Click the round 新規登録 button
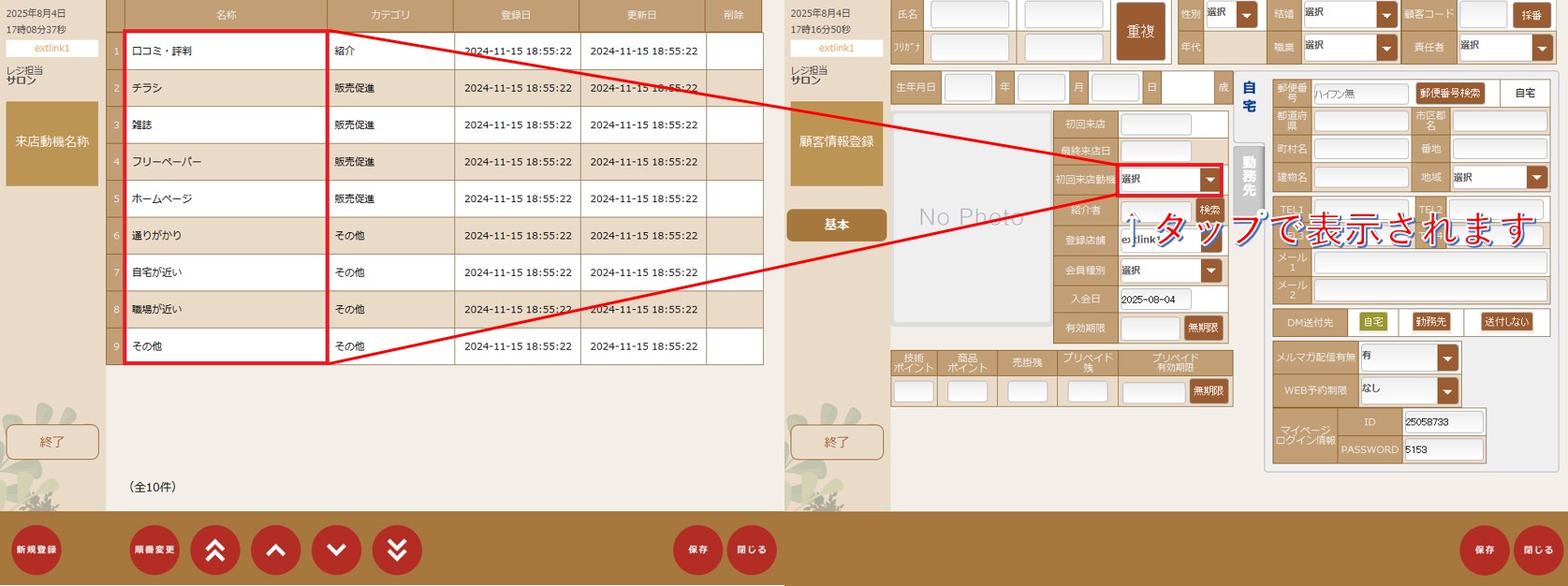Viewport: 1568px width, 586px height. 37,550
